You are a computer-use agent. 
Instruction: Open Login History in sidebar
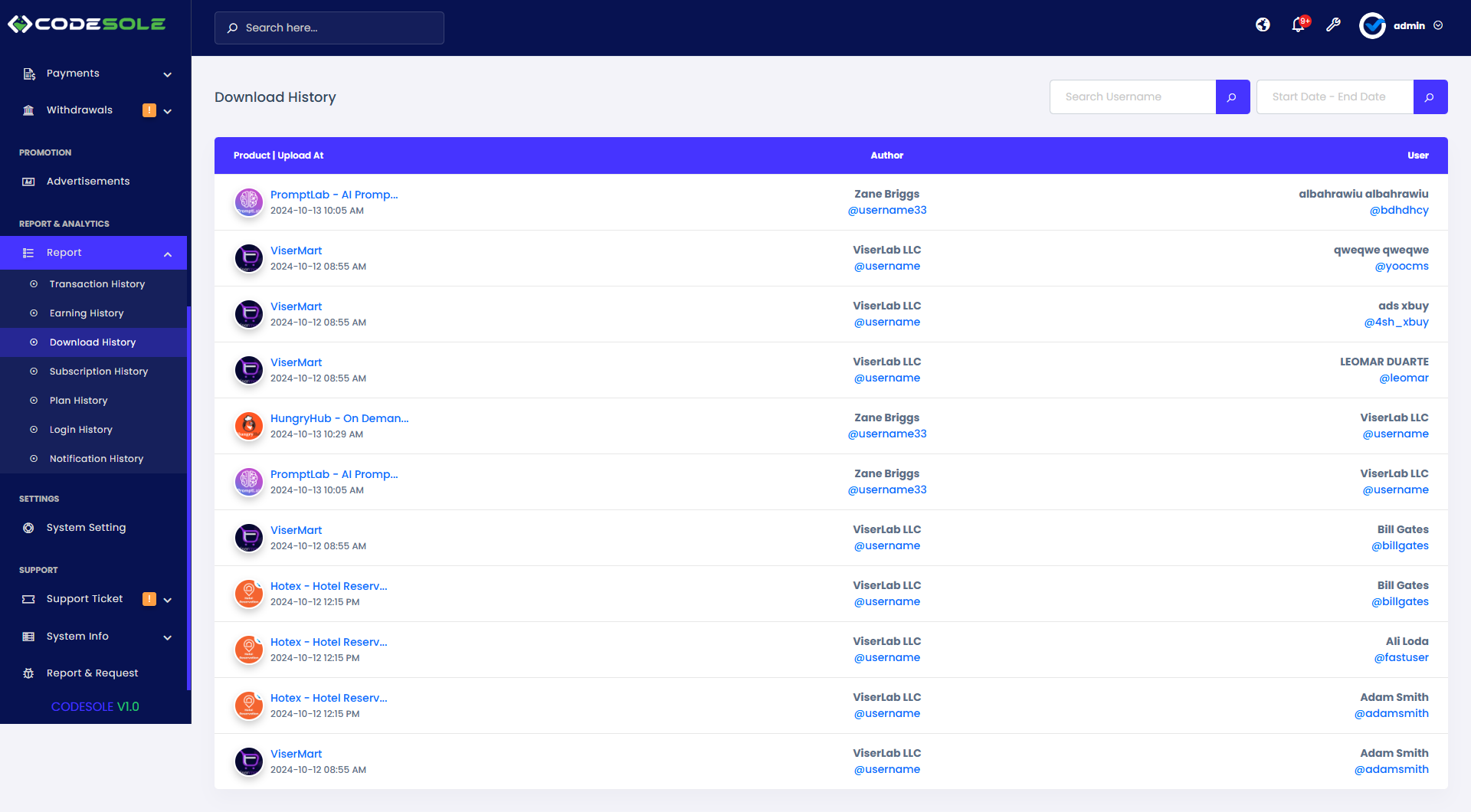click(x=93, y=430)
